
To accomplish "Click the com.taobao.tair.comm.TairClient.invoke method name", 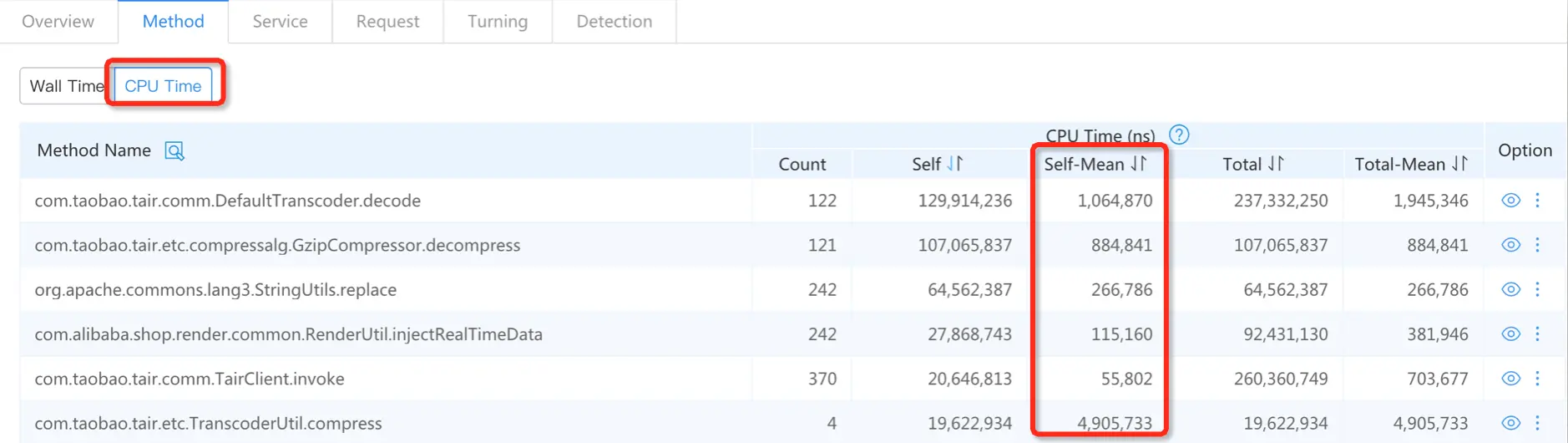I will [190, 379].
